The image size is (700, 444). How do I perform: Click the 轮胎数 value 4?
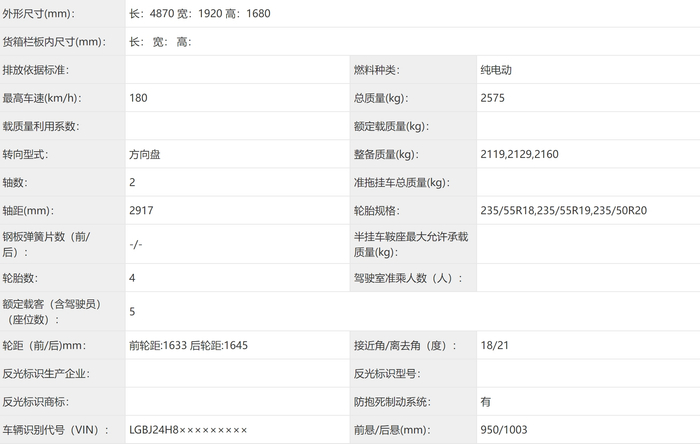[132, 278]
